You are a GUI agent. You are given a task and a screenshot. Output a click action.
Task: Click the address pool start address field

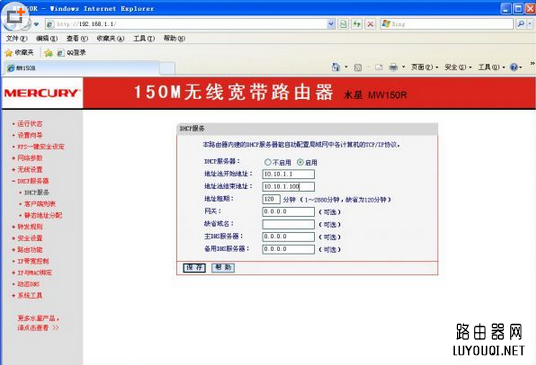click(x=289, y=174)
